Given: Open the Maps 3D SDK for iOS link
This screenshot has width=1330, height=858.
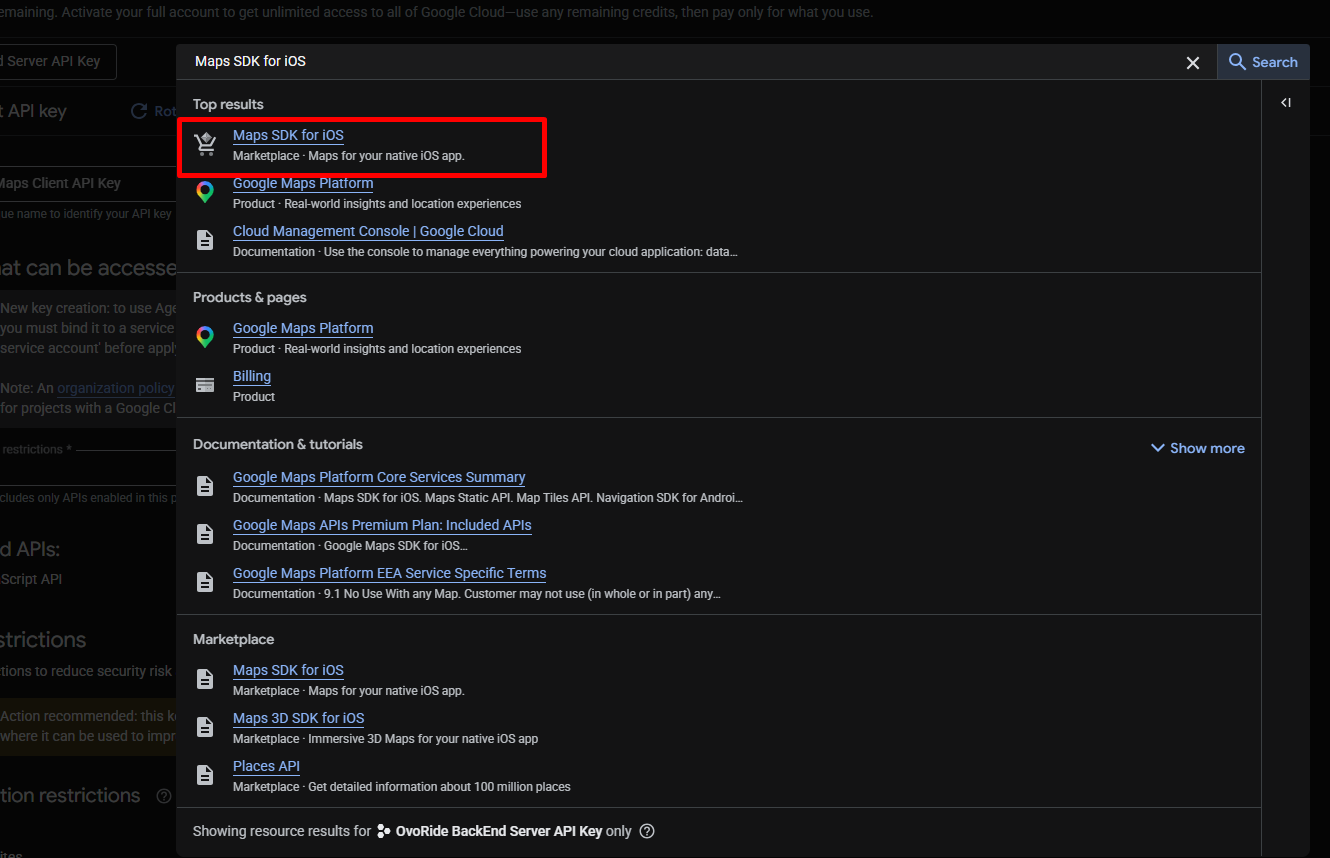Looking at the screenshot, I should coord(299,718).
